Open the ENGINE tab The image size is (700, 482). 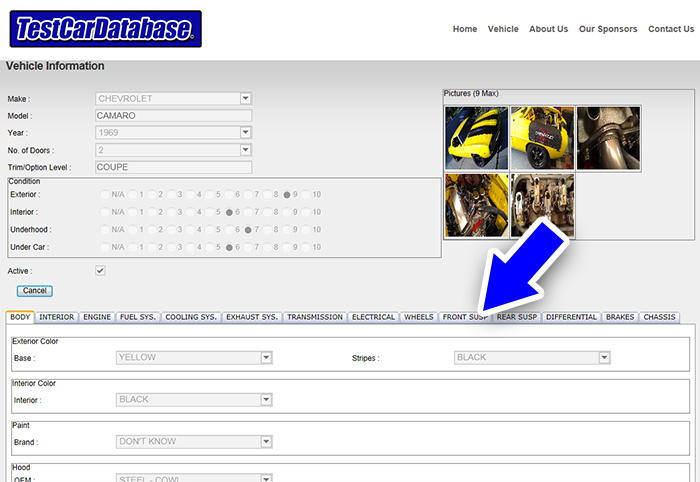[x=97, y=317]
